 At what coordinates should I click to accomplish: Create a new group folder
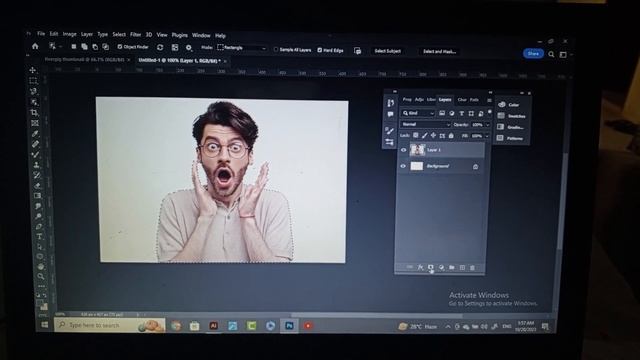(x=452, y=267)
